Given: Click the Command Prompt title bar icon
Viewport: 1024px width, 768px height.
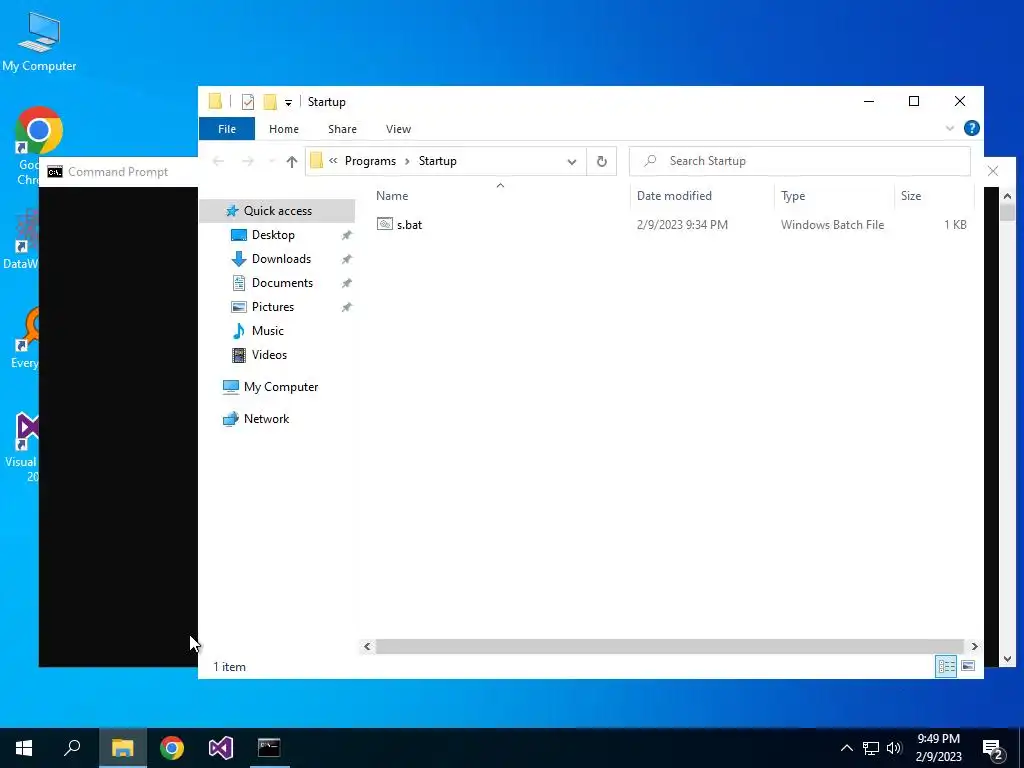Looking at the screenshot, I should click(55, 172).
